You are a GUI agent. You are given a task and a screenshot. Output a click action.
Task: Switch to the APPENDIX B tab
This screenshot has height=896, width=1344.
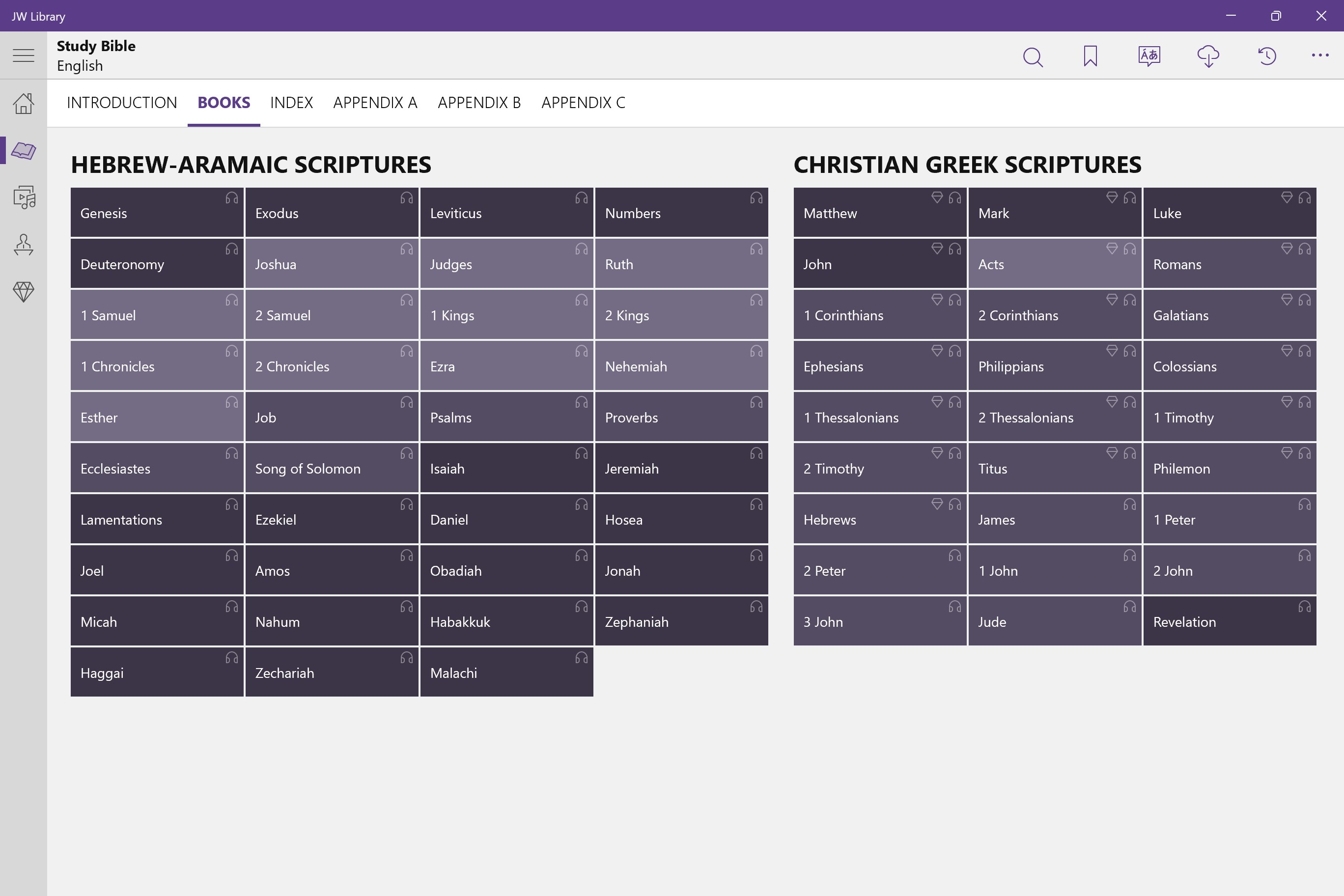479,103
